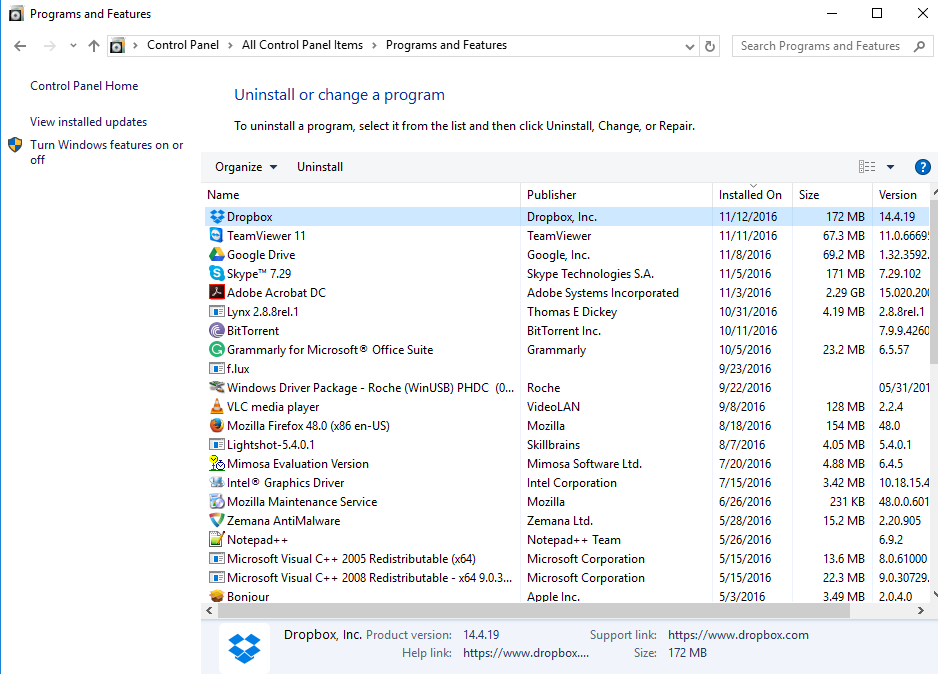Click the VLC media player cone icon

(217, 407)
